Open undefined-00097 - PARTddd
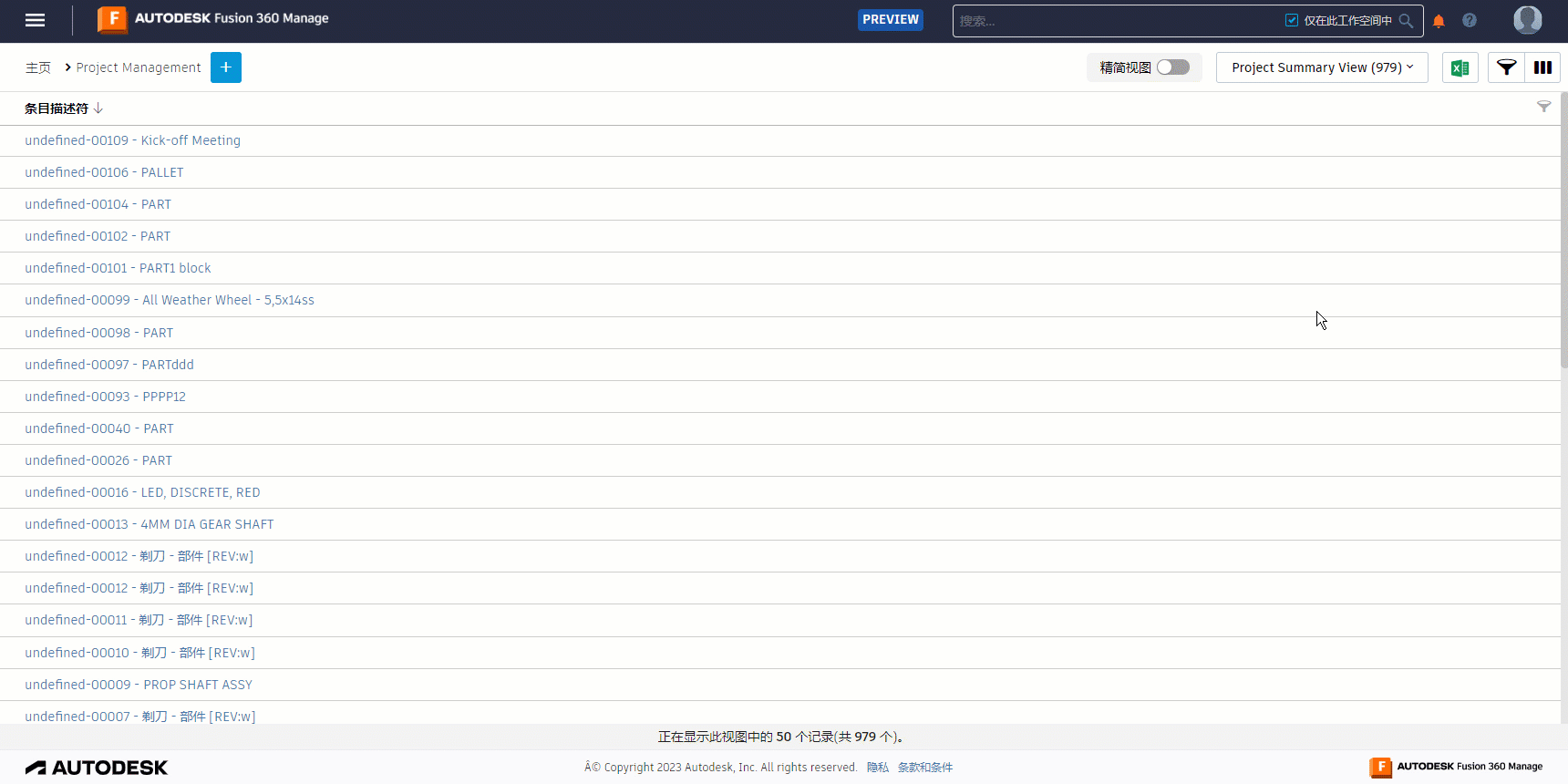Screen dimensions: 1568x784 point(109,365)
